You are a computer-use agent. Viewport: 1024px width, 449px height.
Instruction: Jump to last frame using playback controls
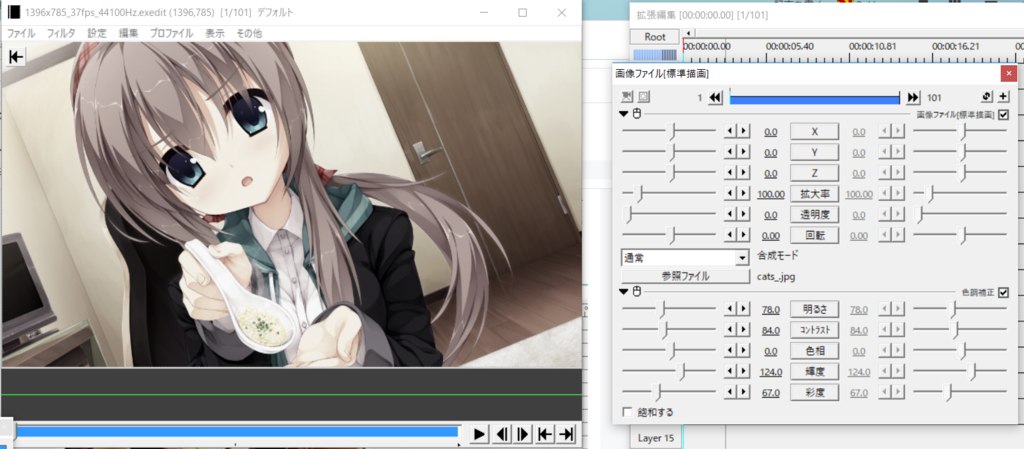[x=567, y=434]
